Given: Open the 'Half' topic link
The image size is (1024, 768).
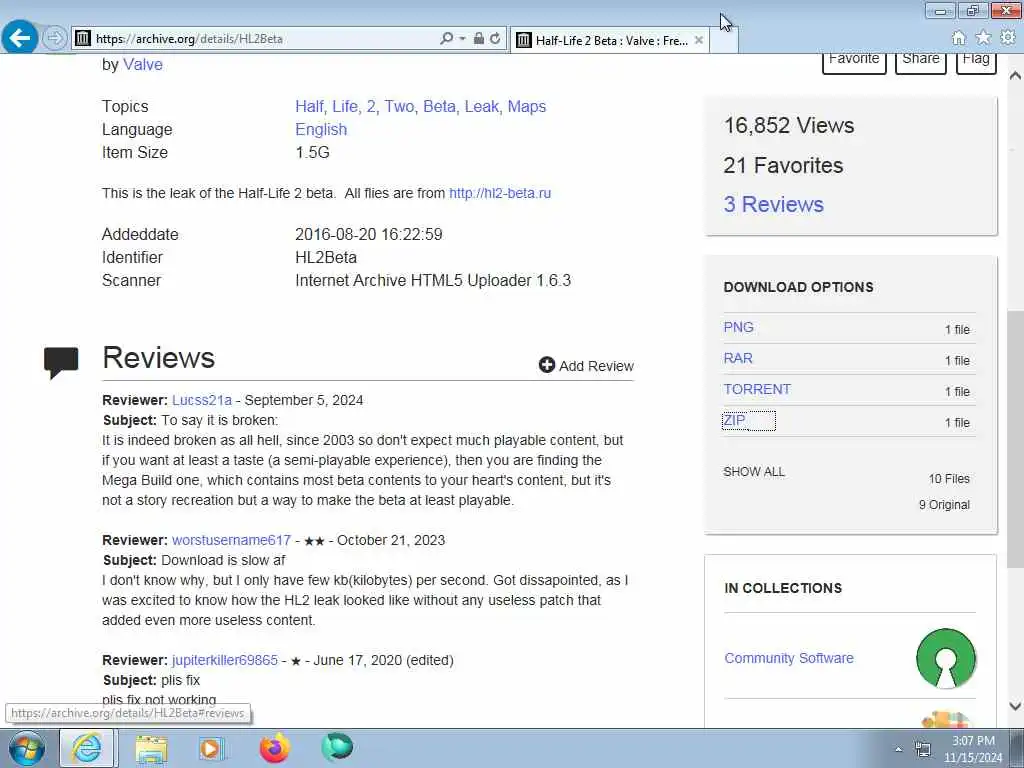Looking at the screenshot, I should [x=310, y=106].
